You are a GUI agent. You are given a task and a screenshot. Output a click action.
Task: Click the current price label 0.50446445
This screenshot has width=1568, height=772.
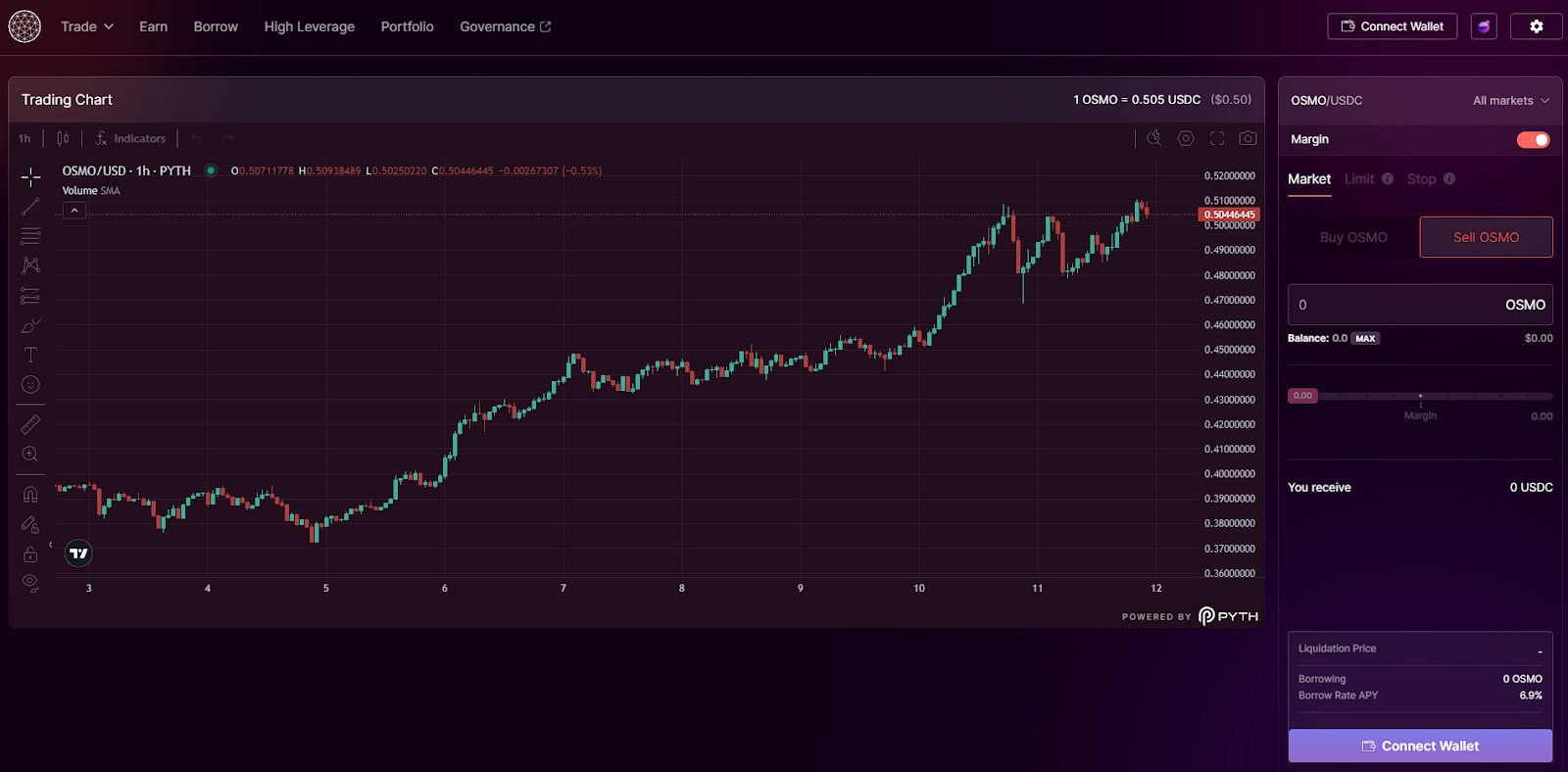tap(1229, 215)
